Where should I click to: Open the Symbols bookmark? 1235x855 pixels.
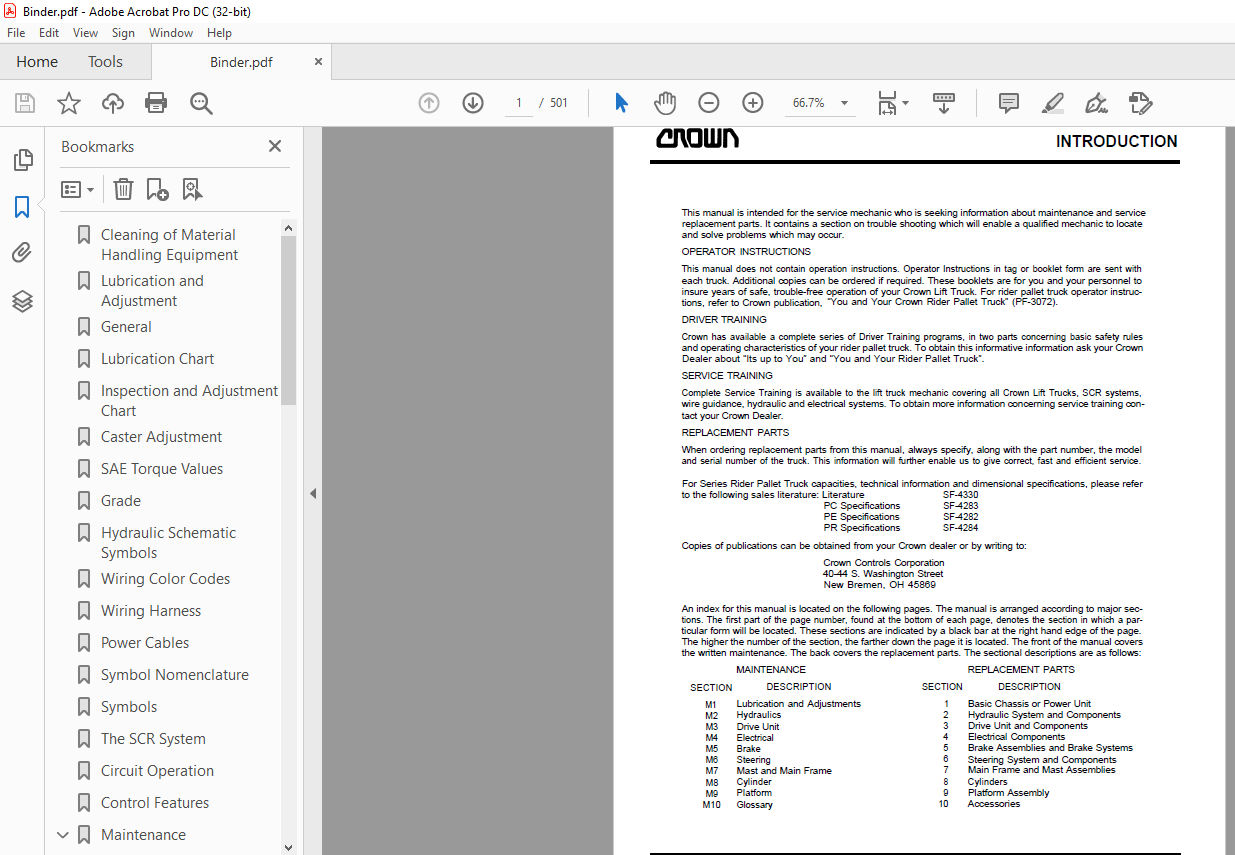point(129,707)
